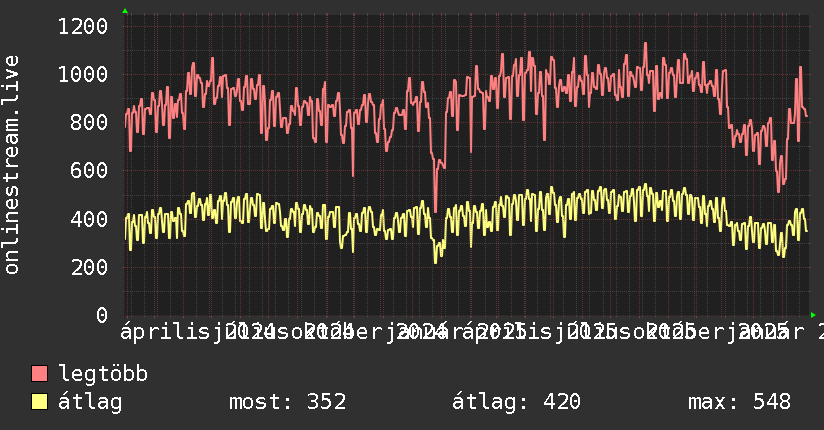Click the 'most: 352' value

point(287,402)
